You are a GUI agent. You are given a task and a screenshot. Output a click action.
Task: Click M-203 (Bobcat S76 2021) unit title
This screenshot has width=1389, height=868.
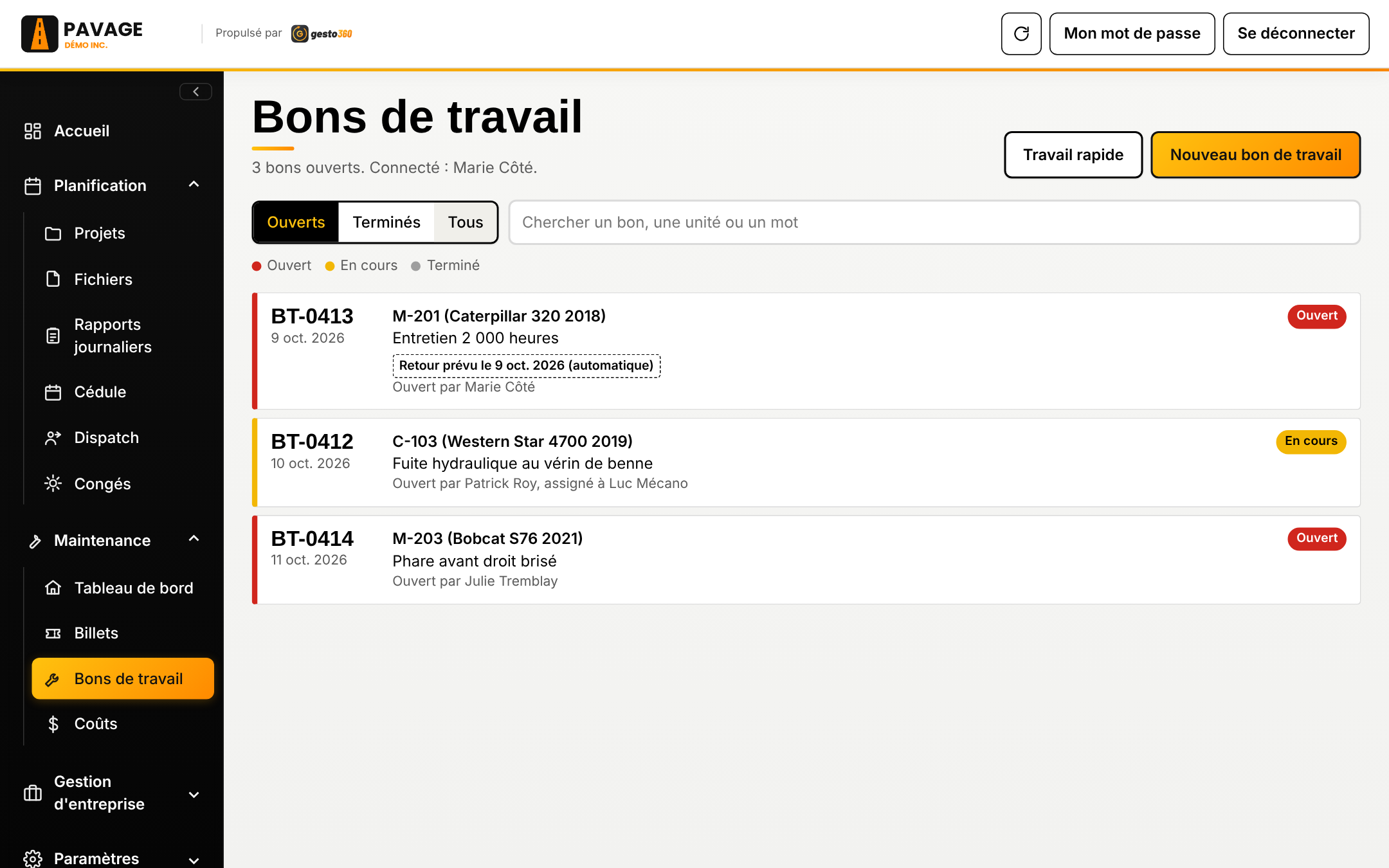tap(487, 539)
